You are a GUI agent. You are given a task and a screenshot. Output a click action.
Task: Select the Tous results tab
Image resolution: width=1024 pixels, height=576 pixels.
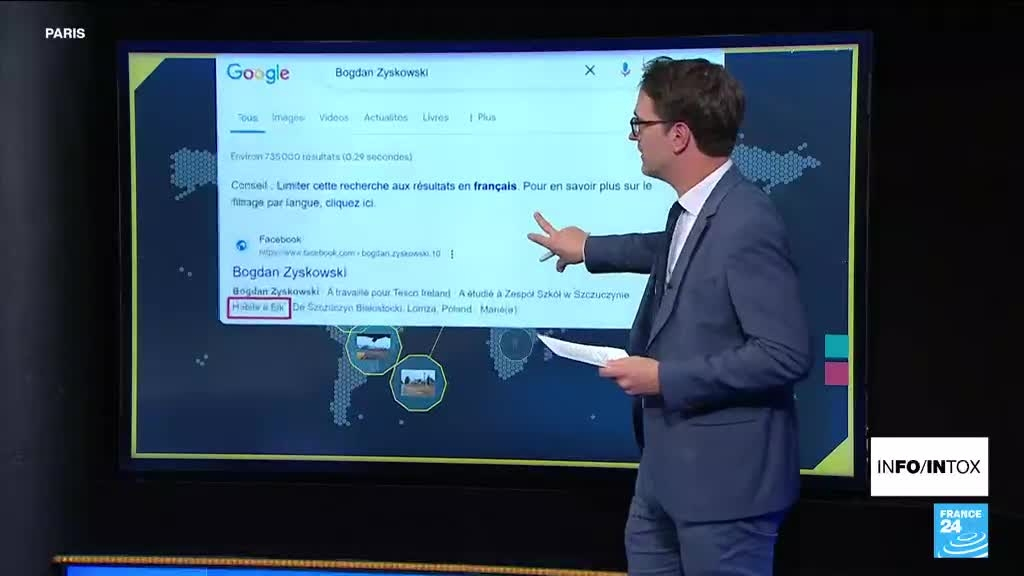(x=246, y=117)
